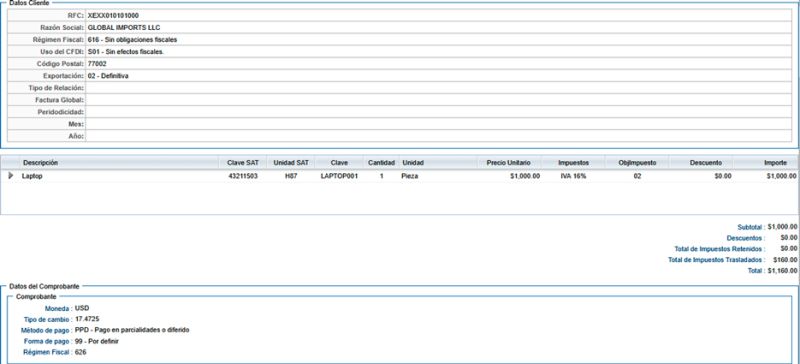Expand the Laptop row arrow

(11, 176)
